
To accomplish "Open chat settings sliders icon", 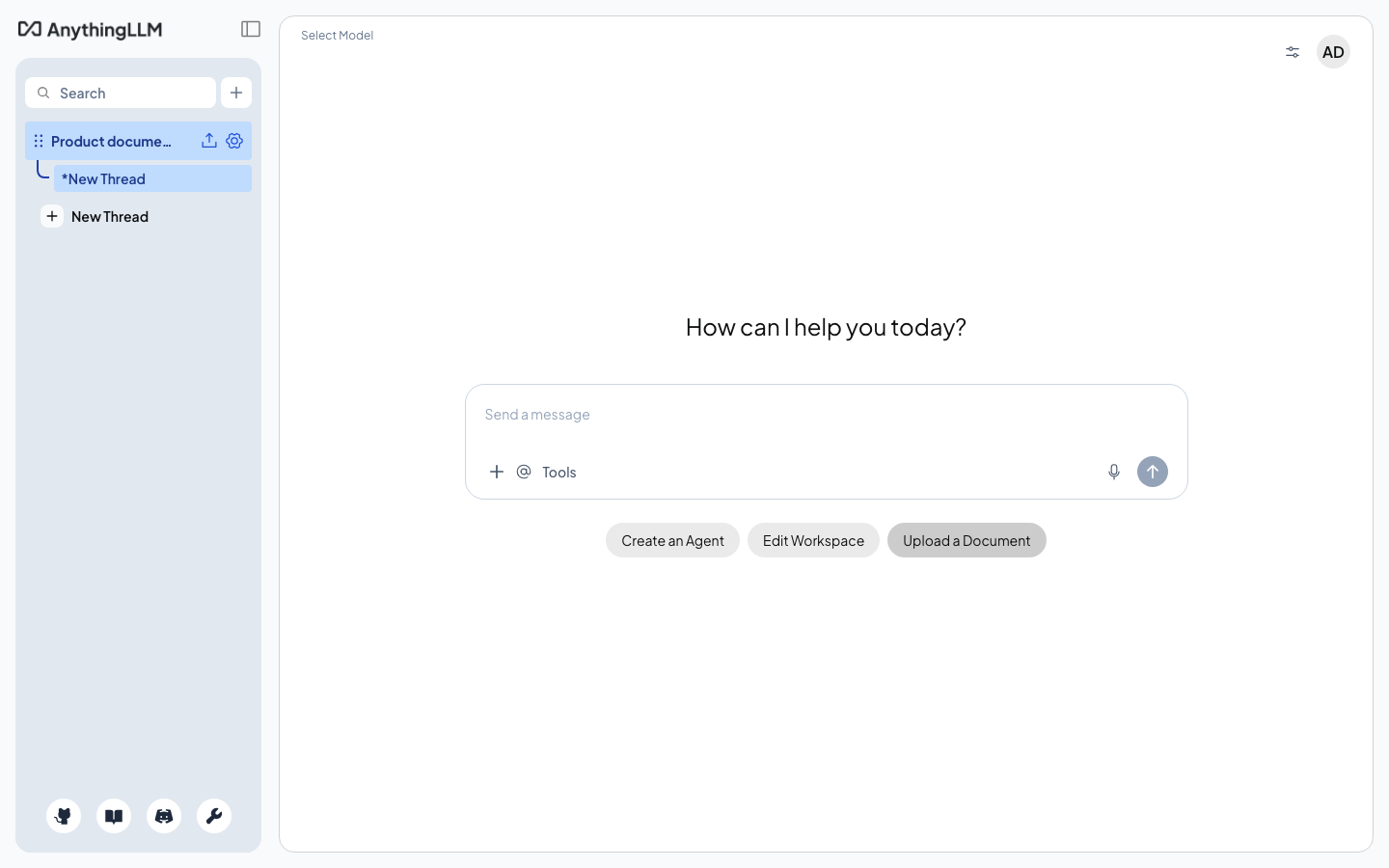I will click(1293, 52).
